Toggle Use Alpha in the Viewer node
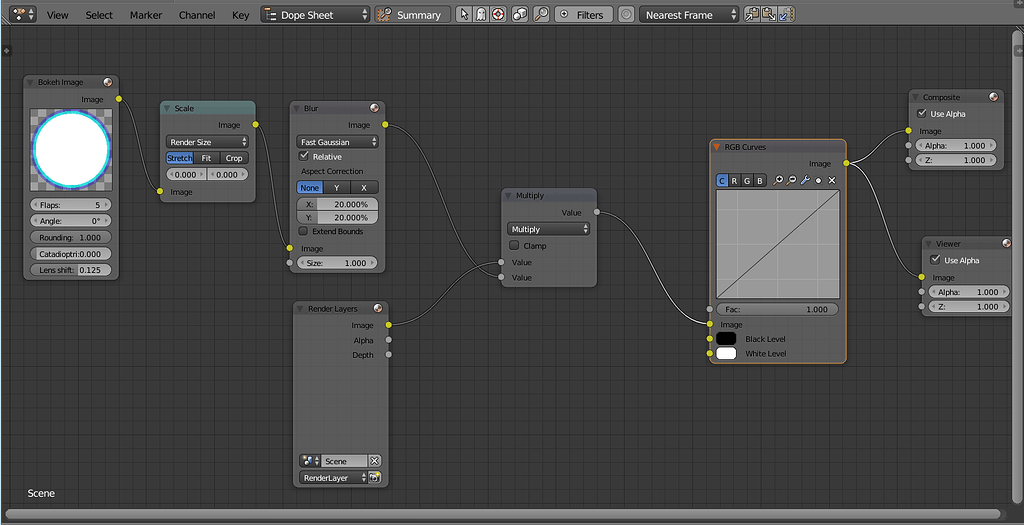Viewport: 1024px width, 525px height. click(936, 260)
